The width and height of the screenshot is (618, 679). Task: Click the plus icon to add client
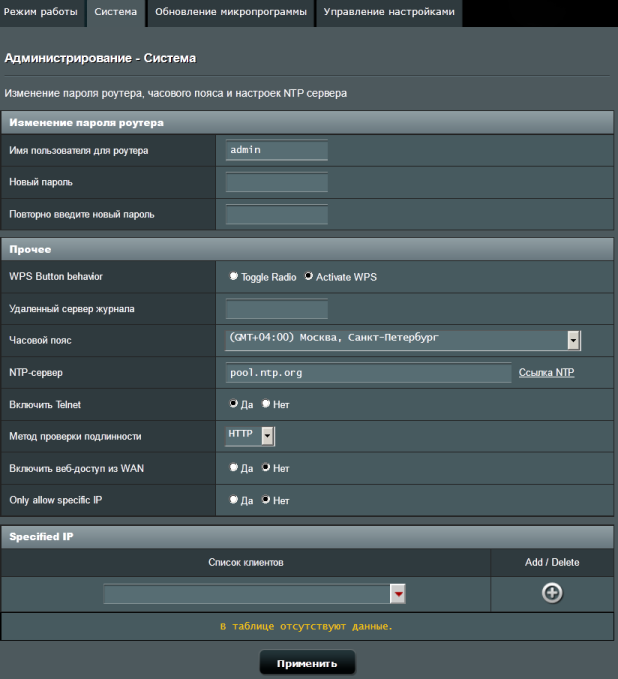(x=552, y=593)
